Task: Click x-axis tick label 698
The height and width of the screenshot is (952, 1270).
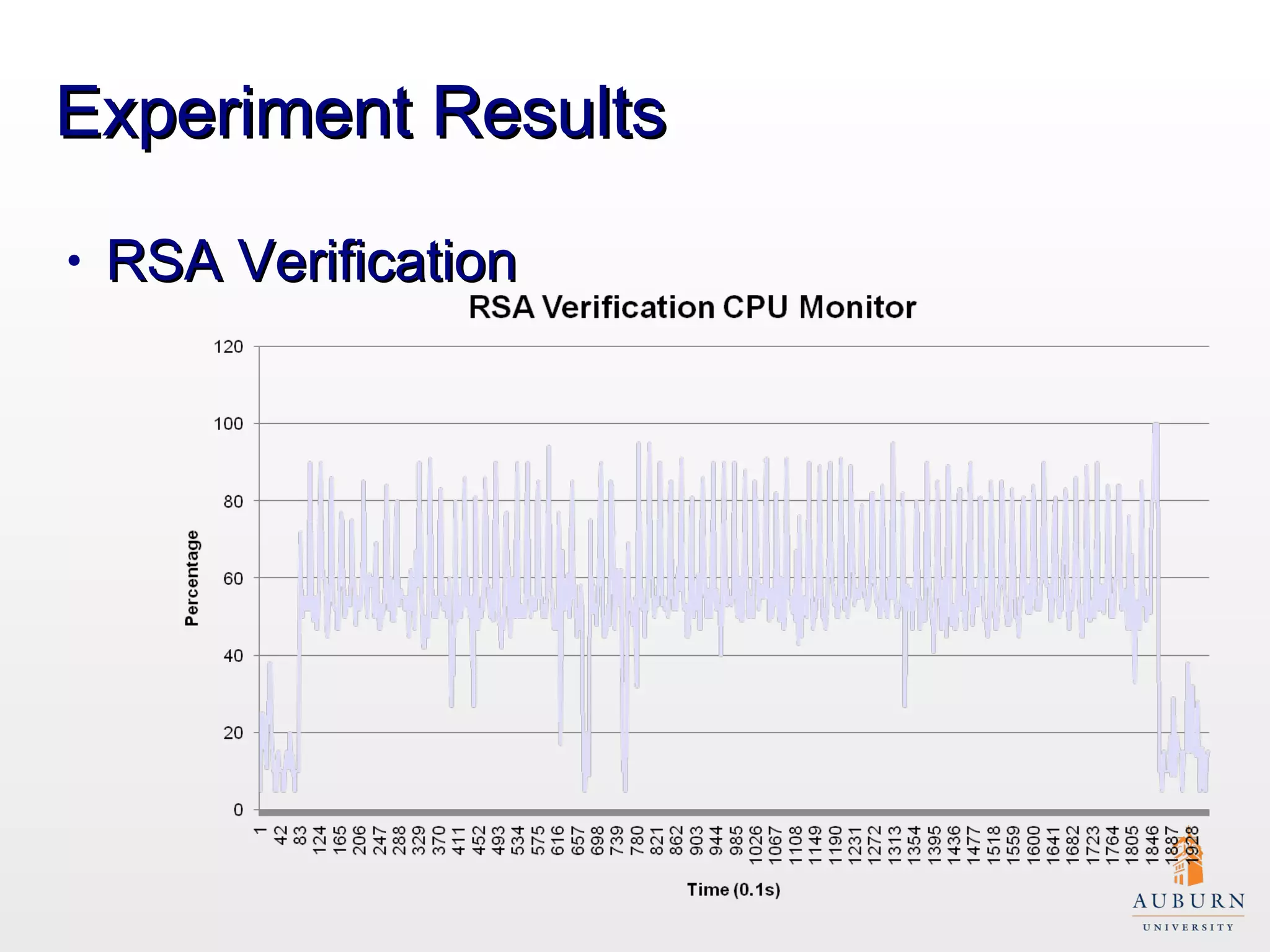Action: point(598,840)
